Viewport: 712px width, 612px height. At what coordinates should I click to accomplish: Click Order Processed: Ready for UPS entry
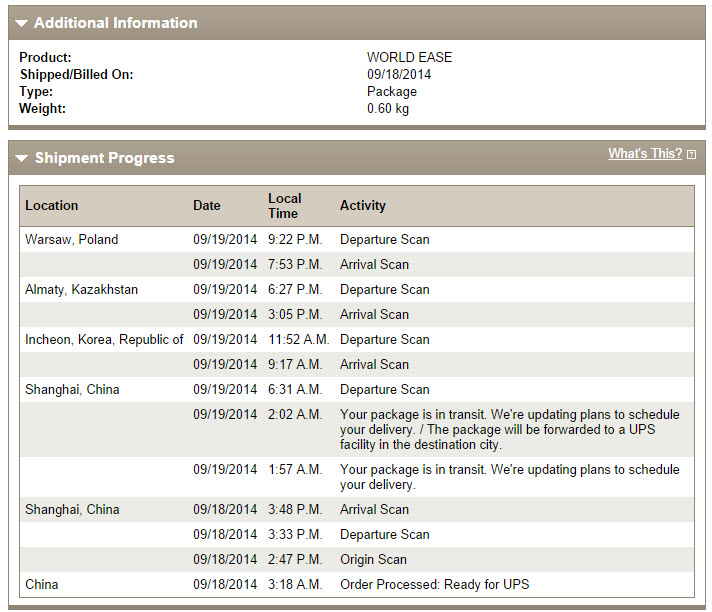coord(435,584)
